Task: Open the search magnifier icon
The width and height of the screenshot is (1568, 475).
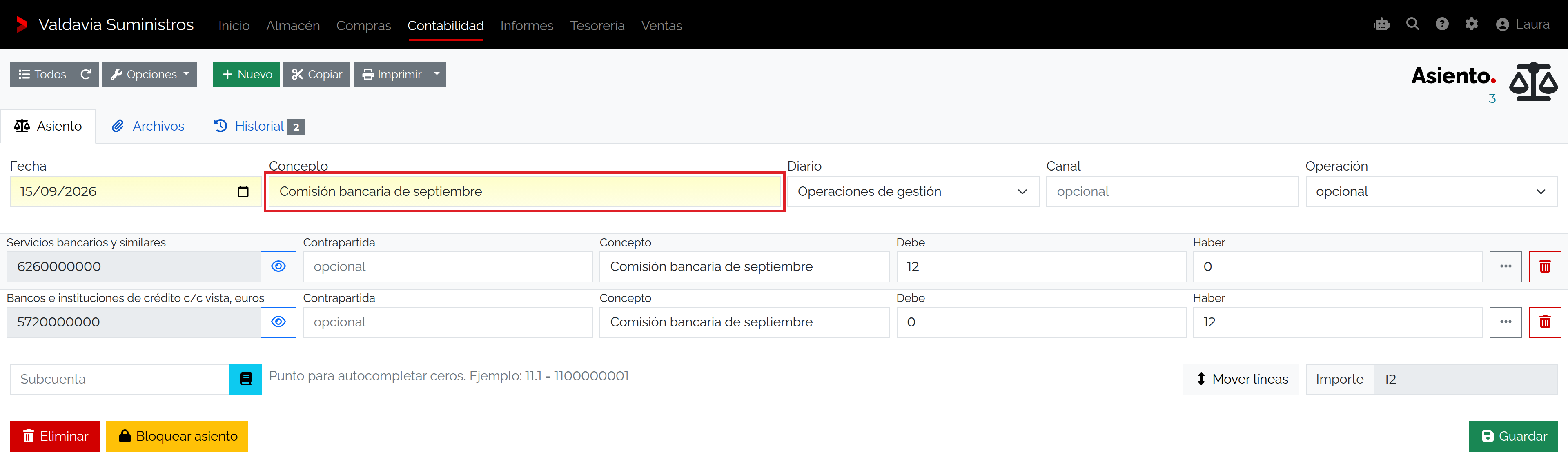Action: [x=1413, y=24]
